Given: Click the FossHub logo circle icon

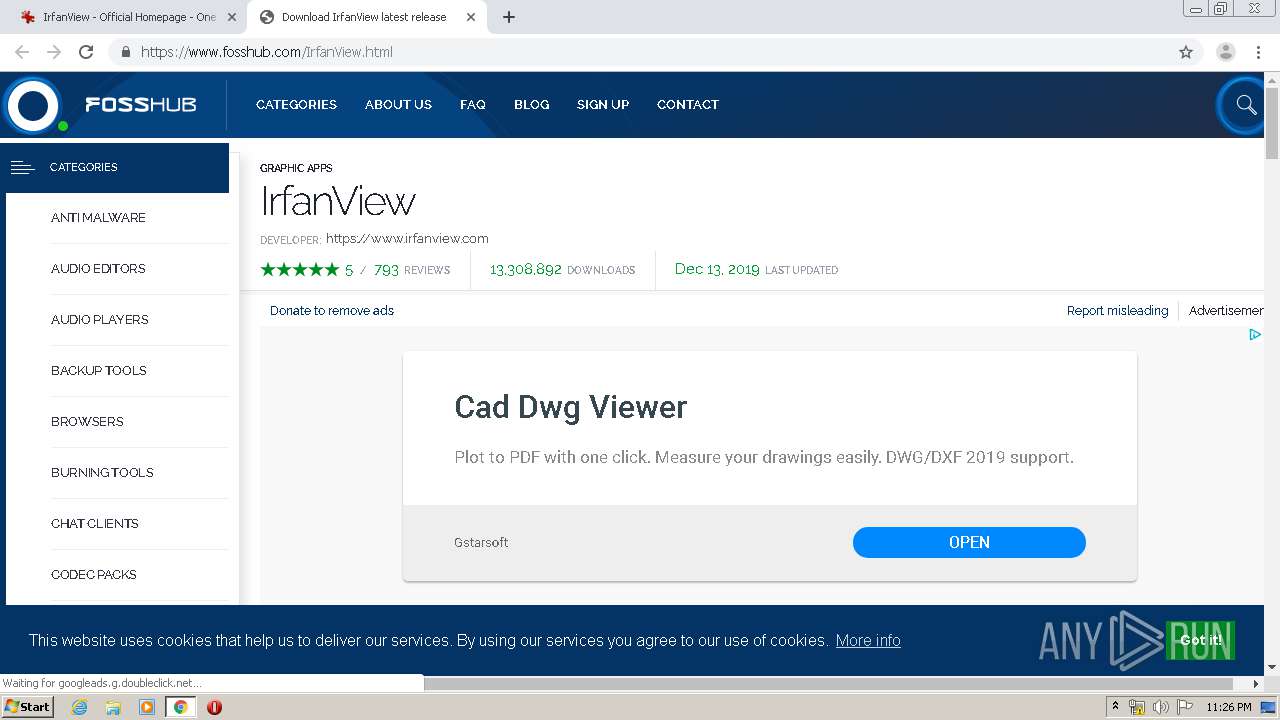Looking at the screenshot, I should (x=34, y=105).
